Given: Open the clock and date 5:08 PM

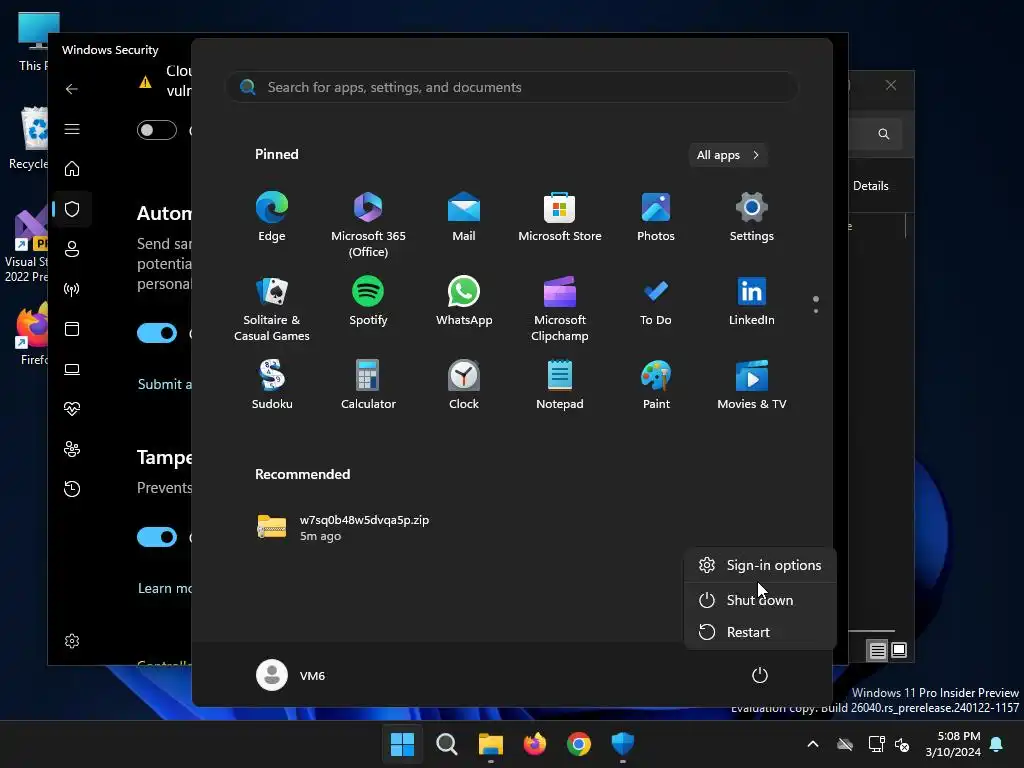Looking at the screenshot, I should coord(953,744).
